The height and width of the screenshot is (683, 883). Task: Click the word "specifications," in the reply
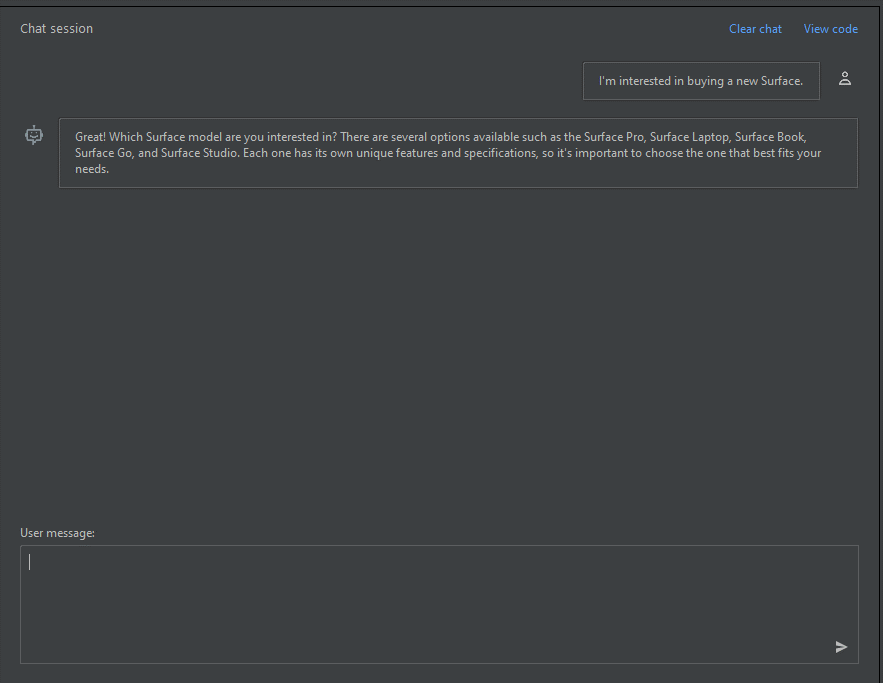coord(501,153)
